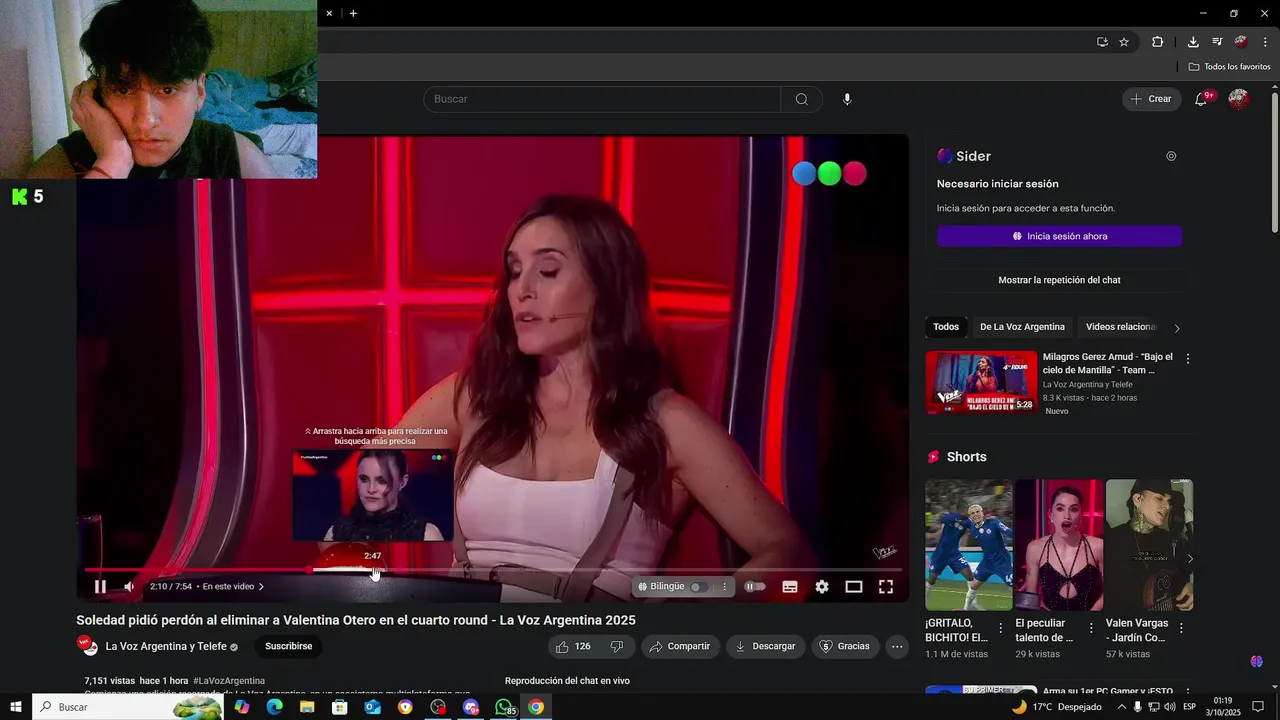Bookmark page with the star icon
The height and width of the screenshot is (720, 1280).
tap(1124, 42)
